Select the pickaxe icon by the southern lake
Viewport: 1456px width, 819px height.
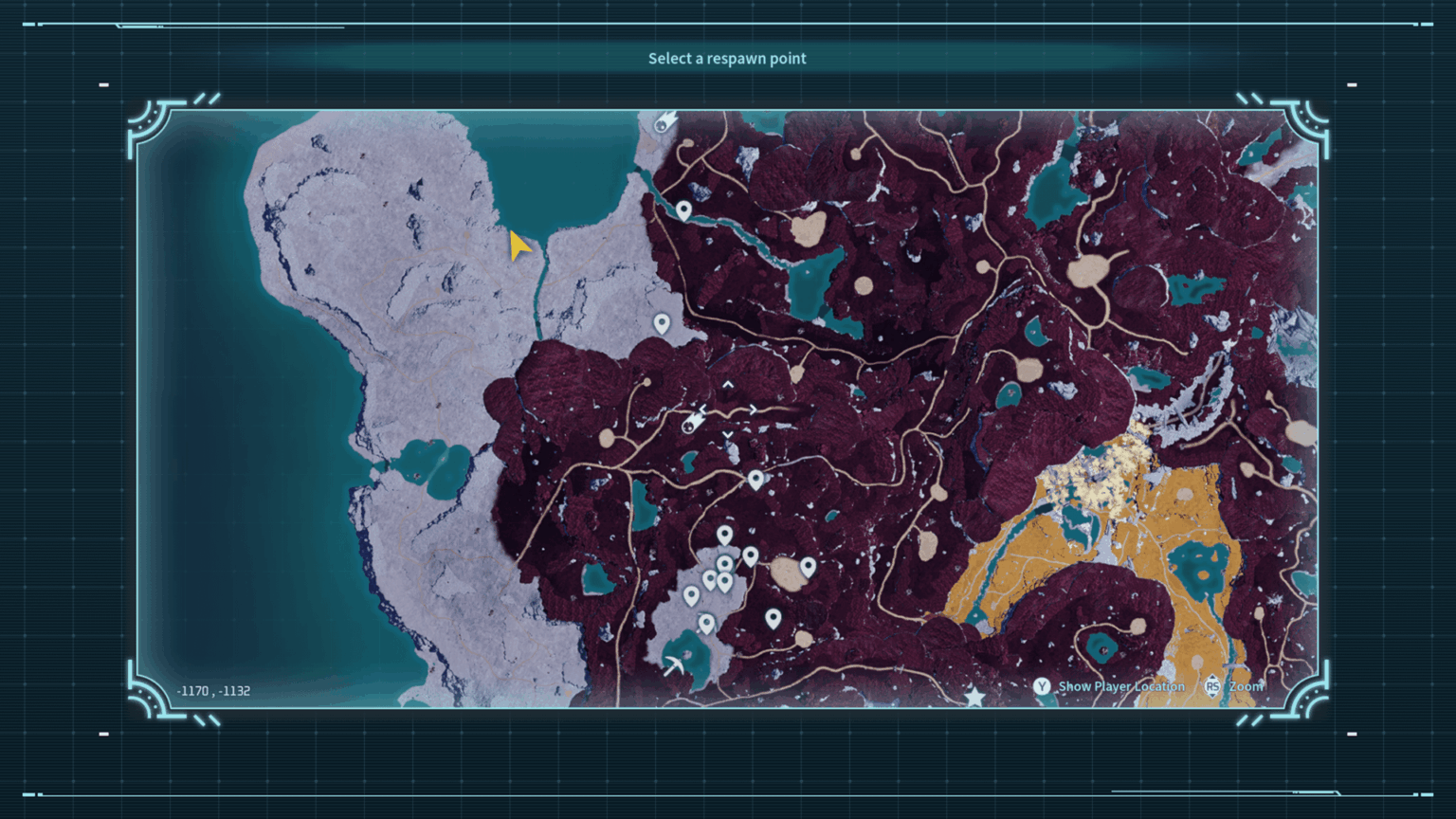click(x=674, y=665)
